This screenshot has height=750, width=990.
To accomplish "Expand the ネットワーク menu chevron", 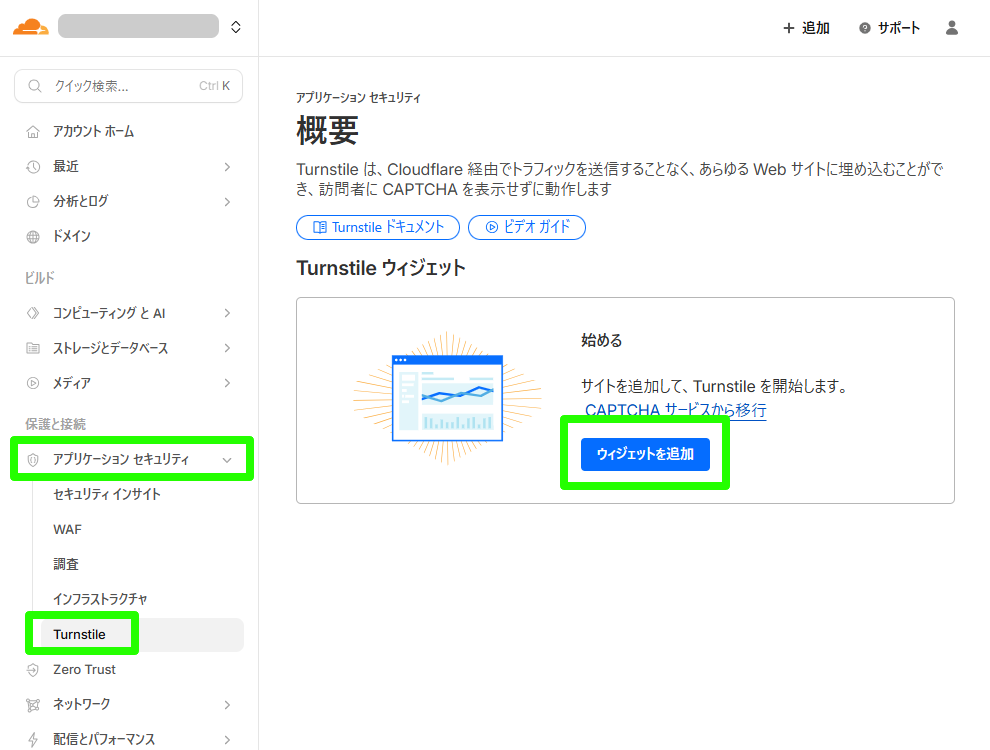I will 227,705.
